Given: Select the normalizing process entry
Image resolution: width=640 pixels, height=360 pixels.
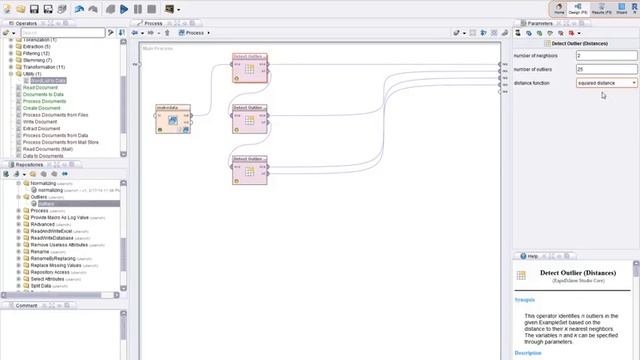Looking at the screenshot, I should (x=50, y=190).
